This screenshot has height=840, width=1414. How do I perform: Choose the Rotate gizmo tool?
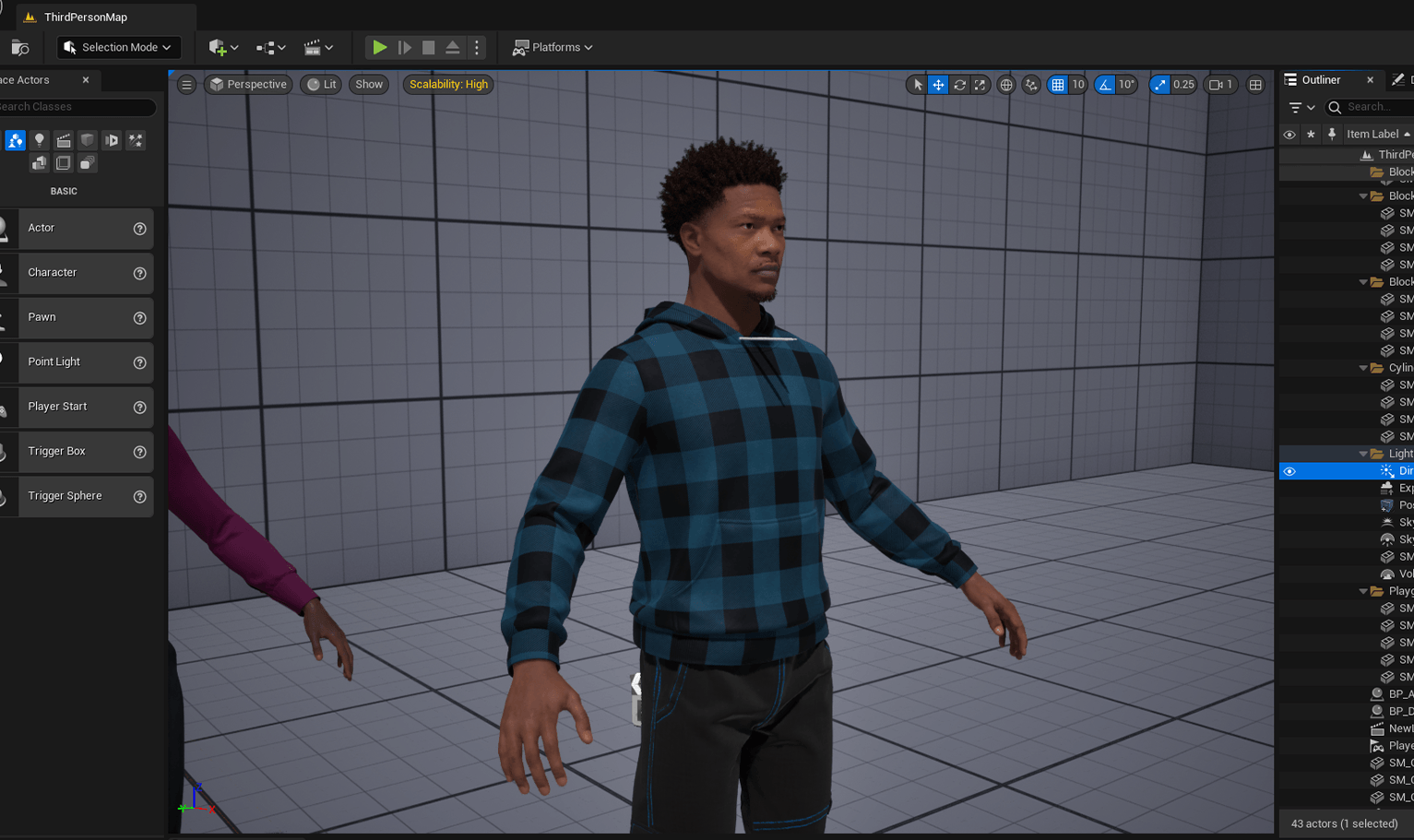(959, 85)
